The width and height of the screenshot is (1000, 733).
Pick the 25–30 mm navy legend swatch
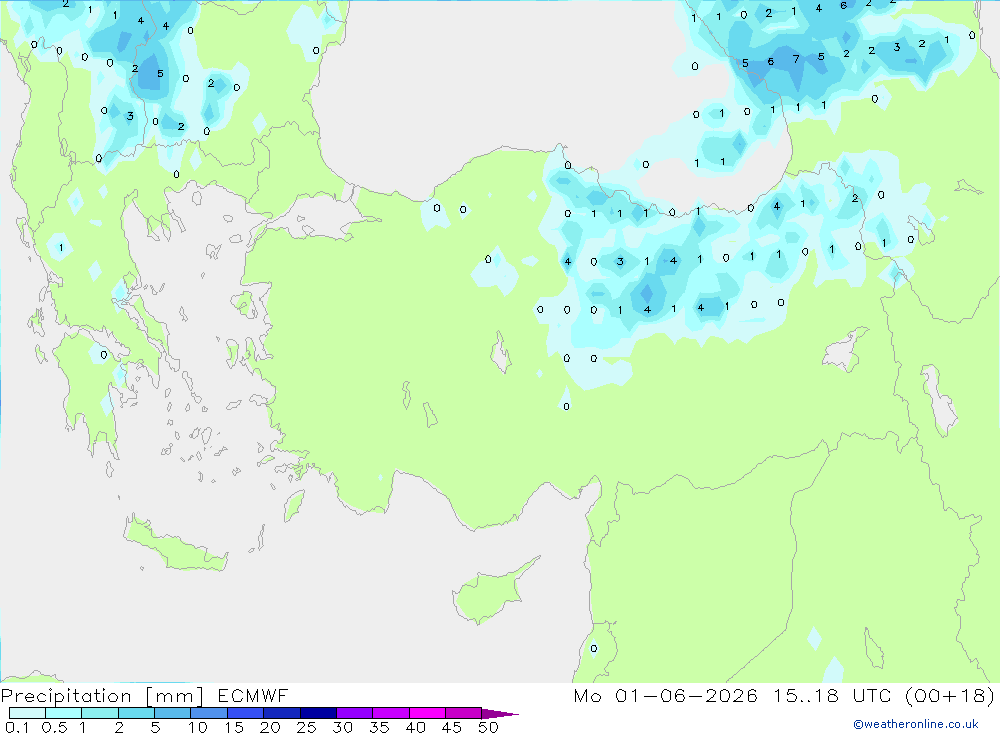[x=318, y=713]
